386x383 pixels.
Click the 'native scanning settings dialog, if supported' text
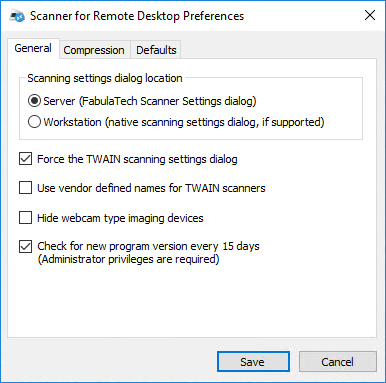click(215, 122)
